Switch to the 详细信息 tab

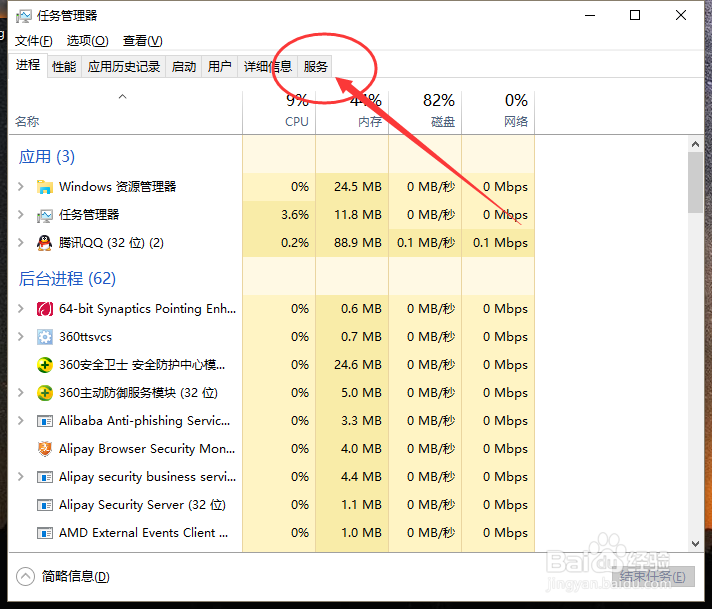pyautogui.click(x=267, y=67)
